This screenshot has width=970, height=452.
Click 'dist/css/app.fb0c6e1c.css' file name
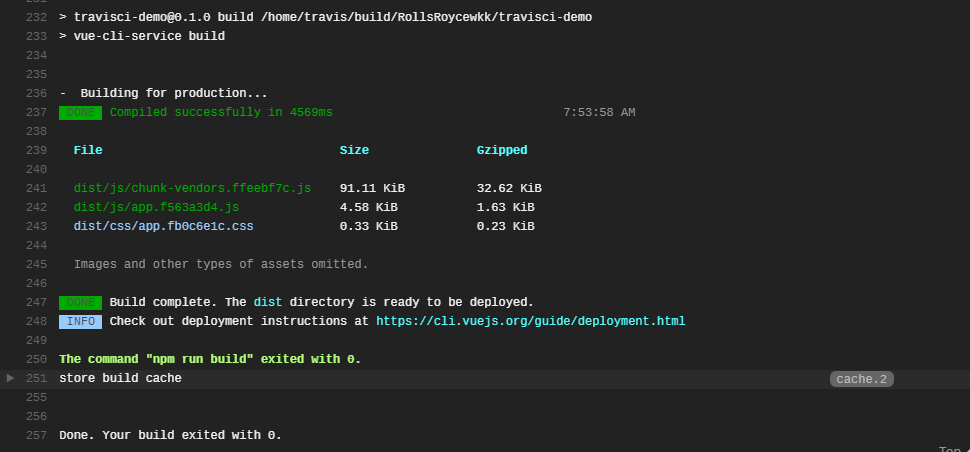[x=163, y=226]
